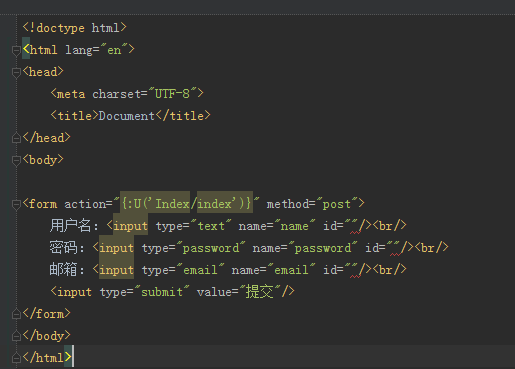Screen dimensions: 515x369
Task: Click the br tag after email input
Action: 390,270
